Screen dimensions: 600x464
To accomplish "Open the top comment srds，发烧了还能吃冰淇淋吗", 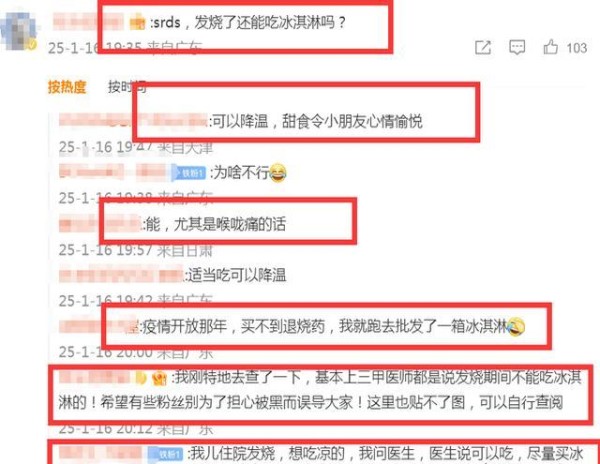I will click(249, 23).
